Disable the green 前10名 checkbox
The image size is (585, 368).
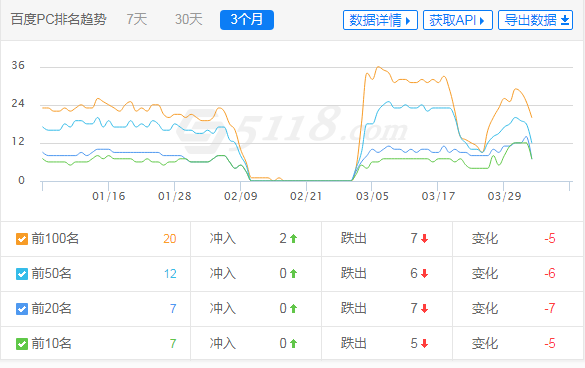pyautogui.click(x=22, y=344)
